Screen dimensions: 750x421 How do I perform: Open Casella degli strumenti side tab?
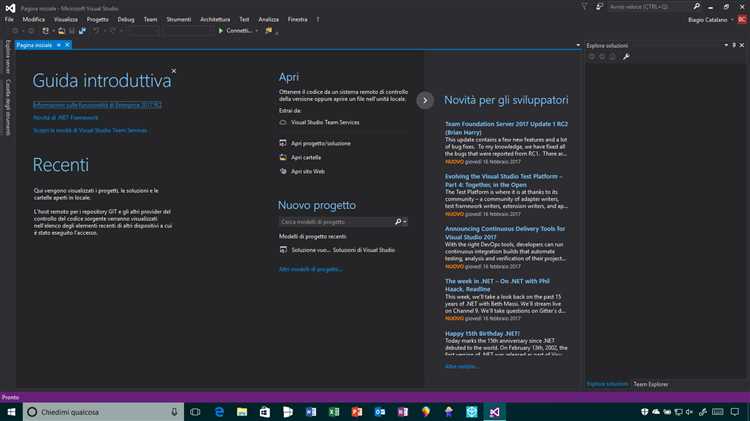pyautogui.click(x=8, y=107)
